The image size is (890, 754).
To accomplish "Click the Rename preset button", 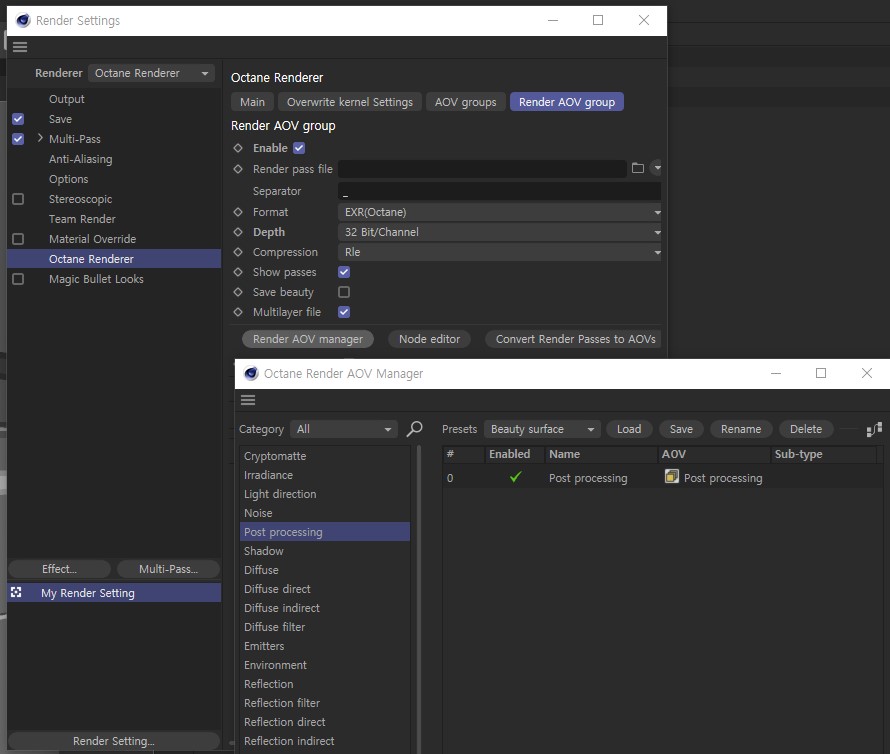I will 741,429.
